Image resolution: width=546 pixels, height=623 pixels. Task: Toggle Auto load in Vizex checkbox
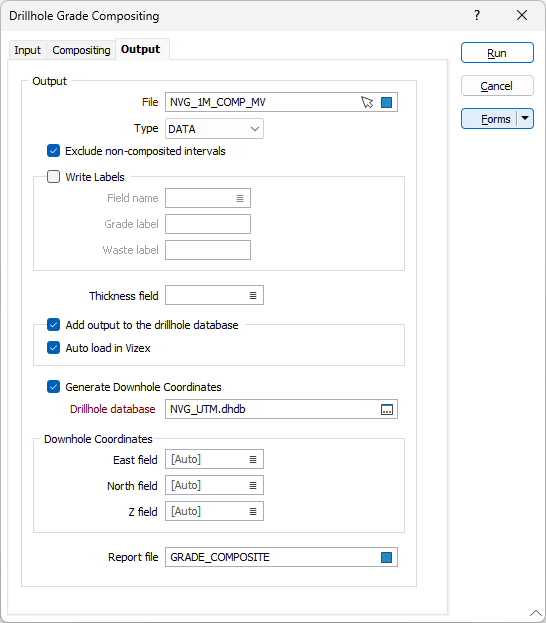pyautogui.click(x=53, y=348)
